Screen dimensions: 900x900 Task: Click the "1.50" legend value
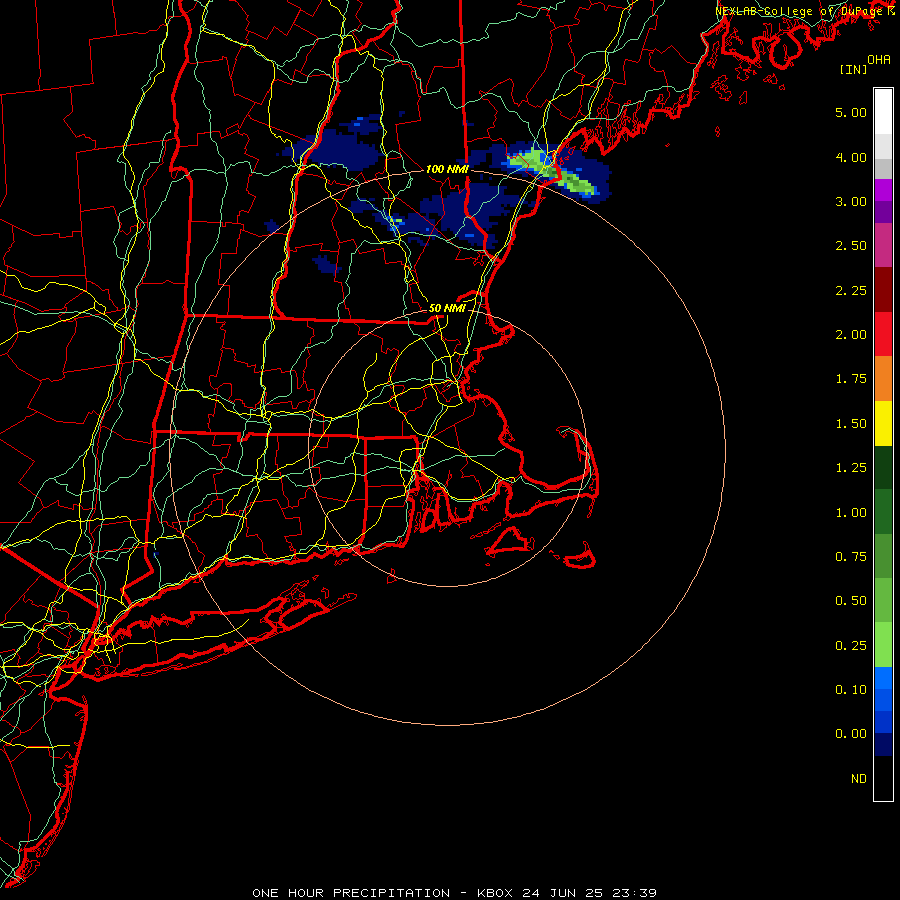click(851, 424)
